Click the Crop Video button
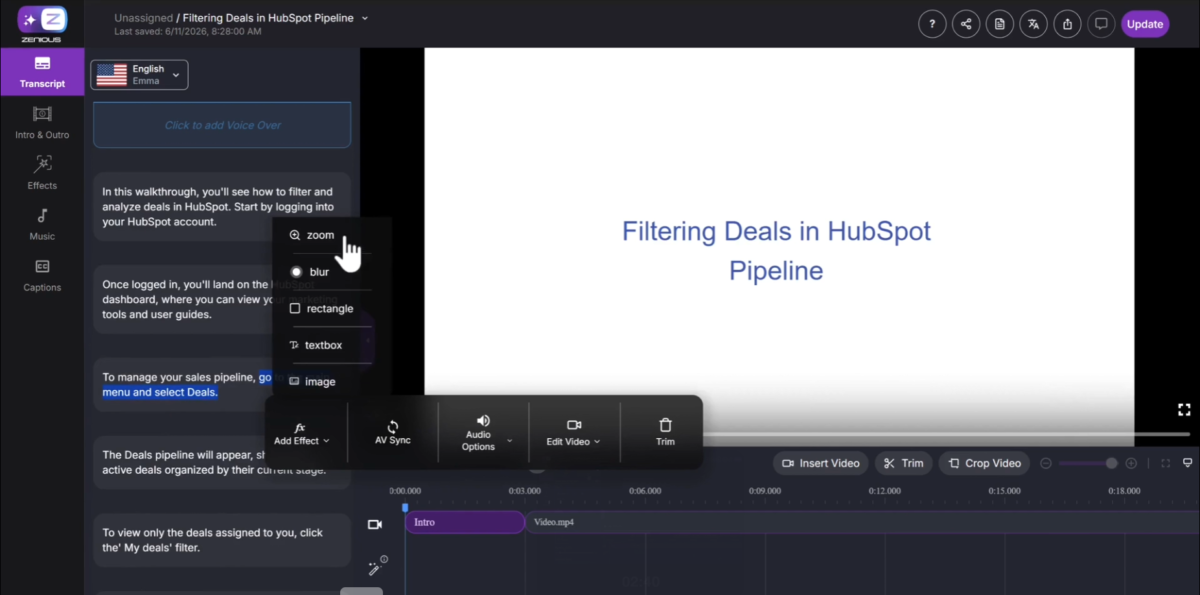Screen dimensions: 1200x595 click(984, 463)
